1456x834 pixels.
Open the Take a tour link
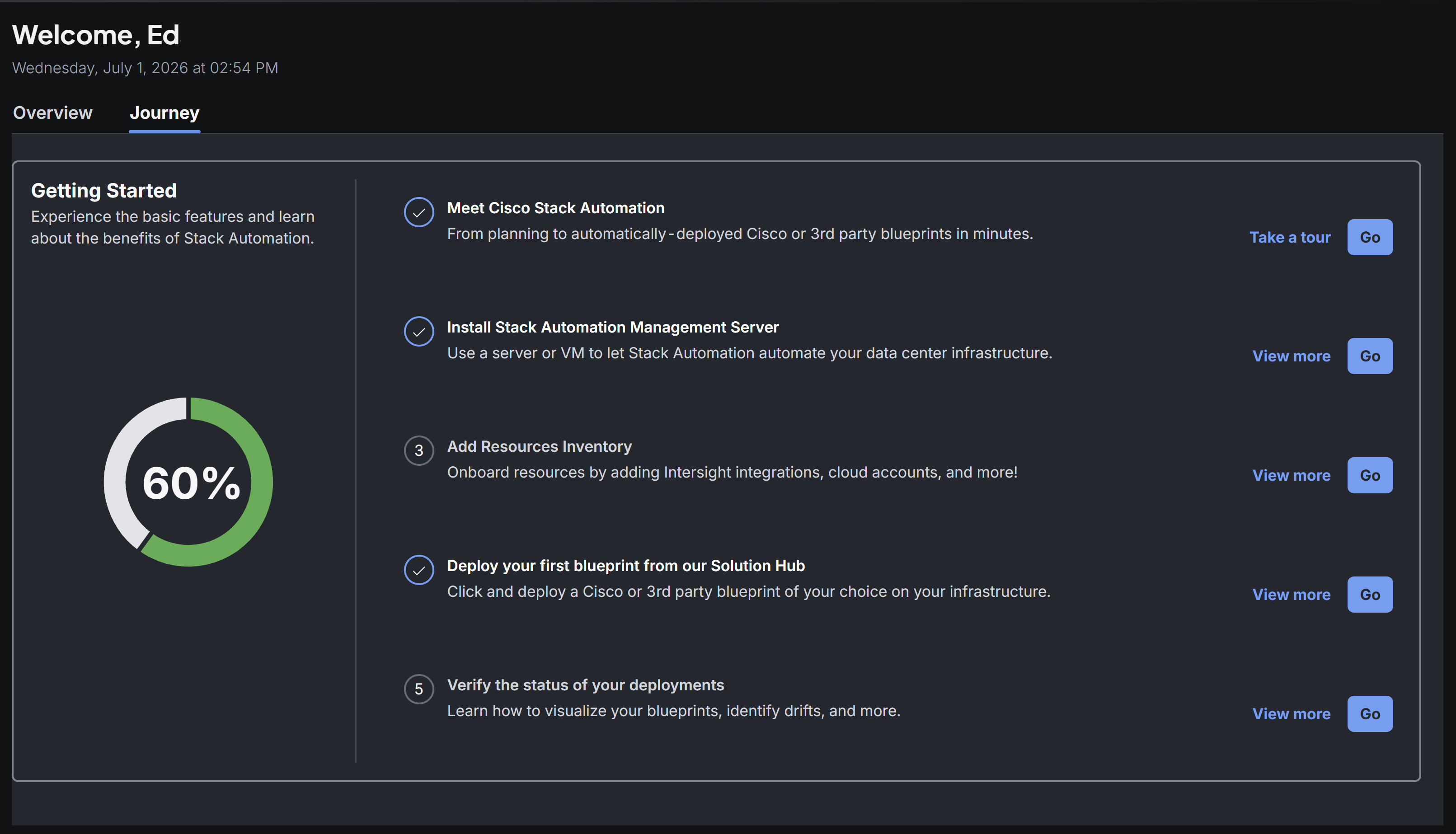1290,237
